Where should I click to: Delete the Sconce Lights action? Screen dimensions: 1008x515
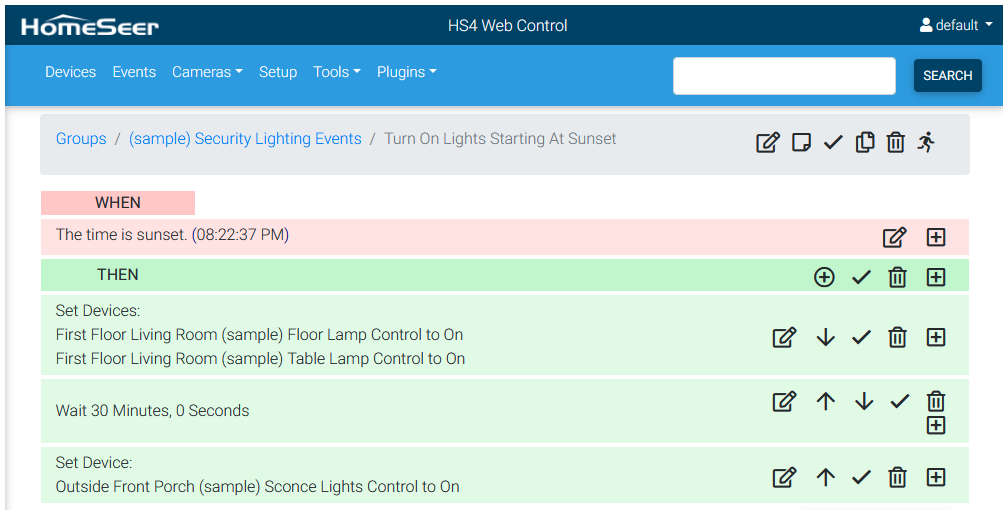point(898,477)
